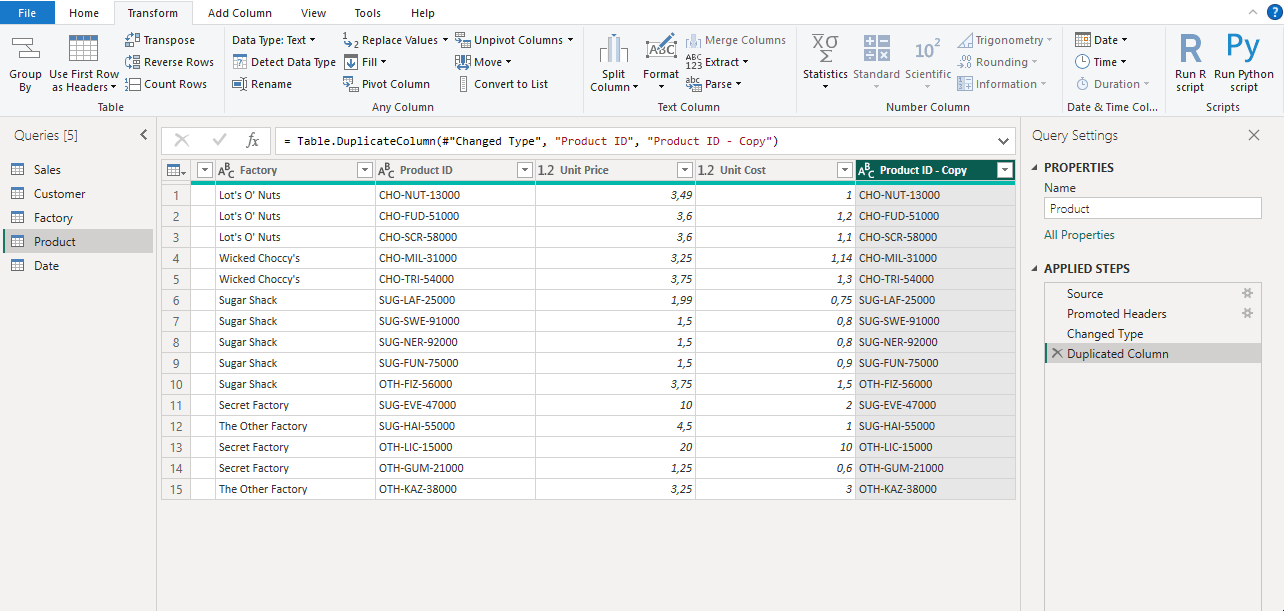Select the Sales query
Screen dimensions: 1284x611
pos(78,170)
